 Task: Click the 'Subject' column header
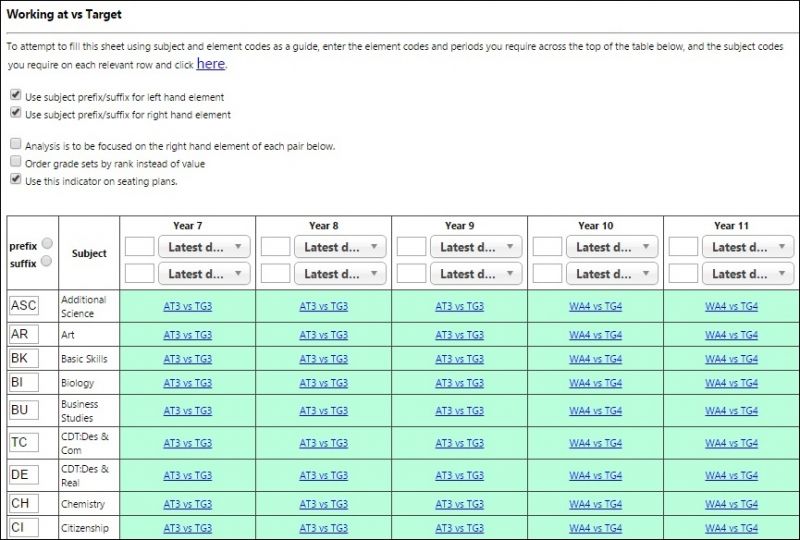89,253
